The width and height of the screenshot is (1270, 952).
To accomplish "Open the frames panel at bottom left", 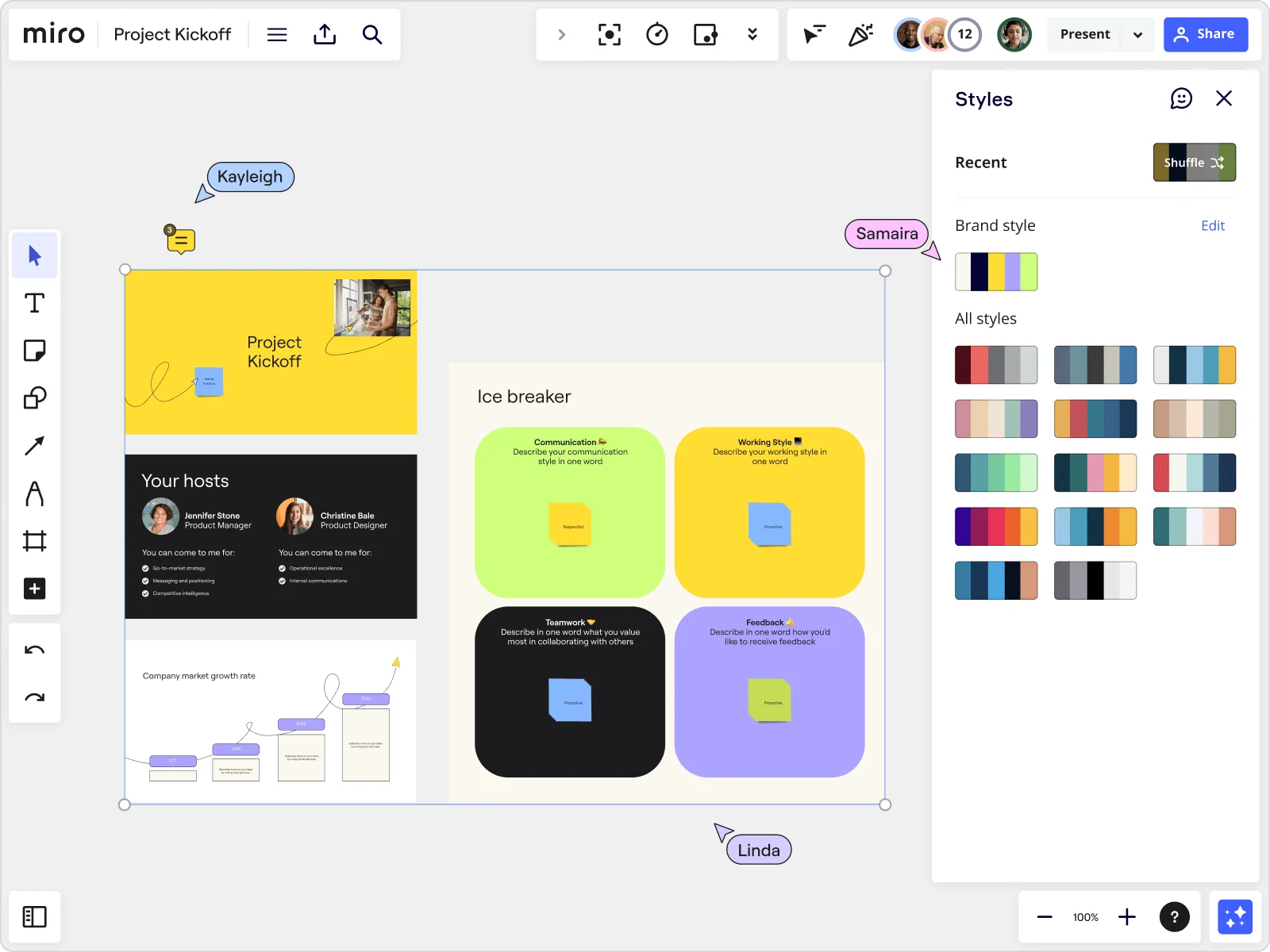I will [x=34, y=917].
